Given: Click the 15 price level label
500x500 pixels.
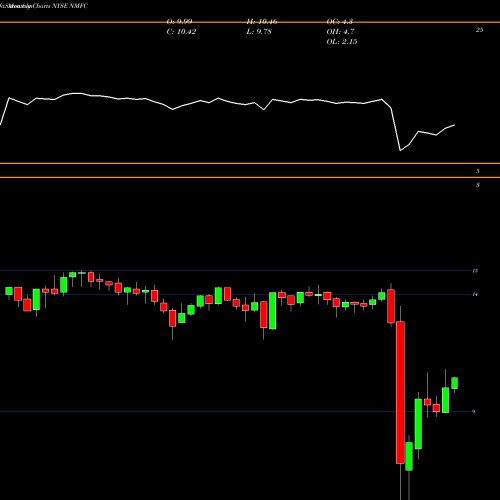Looking at the screenshot, I should tap(475, 271).
